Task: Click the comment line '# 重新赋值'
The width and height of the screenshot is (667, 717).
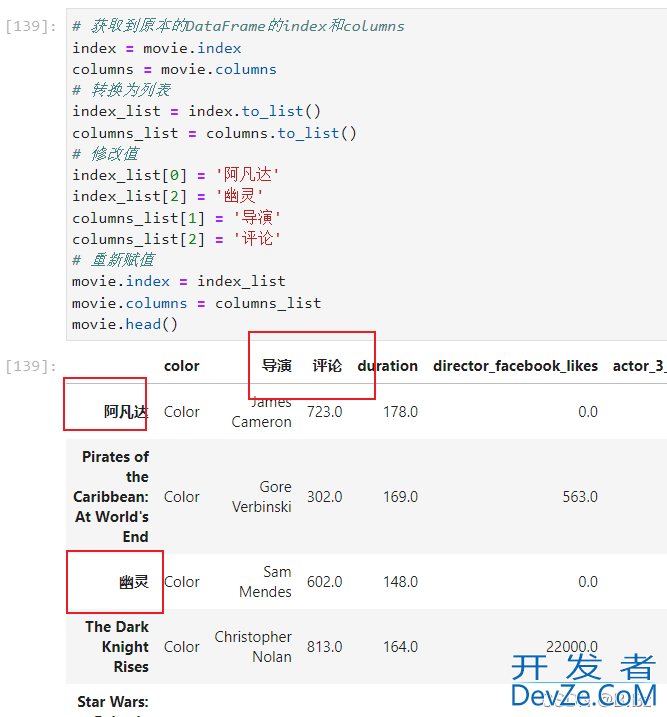Action: (113, 260)
